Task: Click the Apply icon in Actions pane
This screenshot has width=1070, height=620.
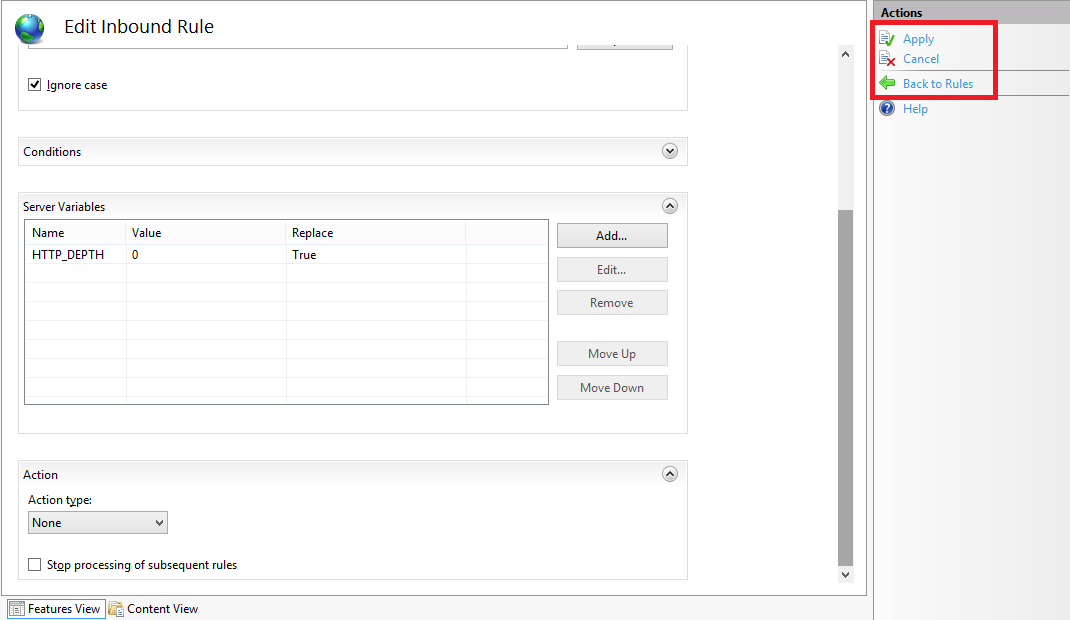Action: pyautogui.click(x=886, y=39)
